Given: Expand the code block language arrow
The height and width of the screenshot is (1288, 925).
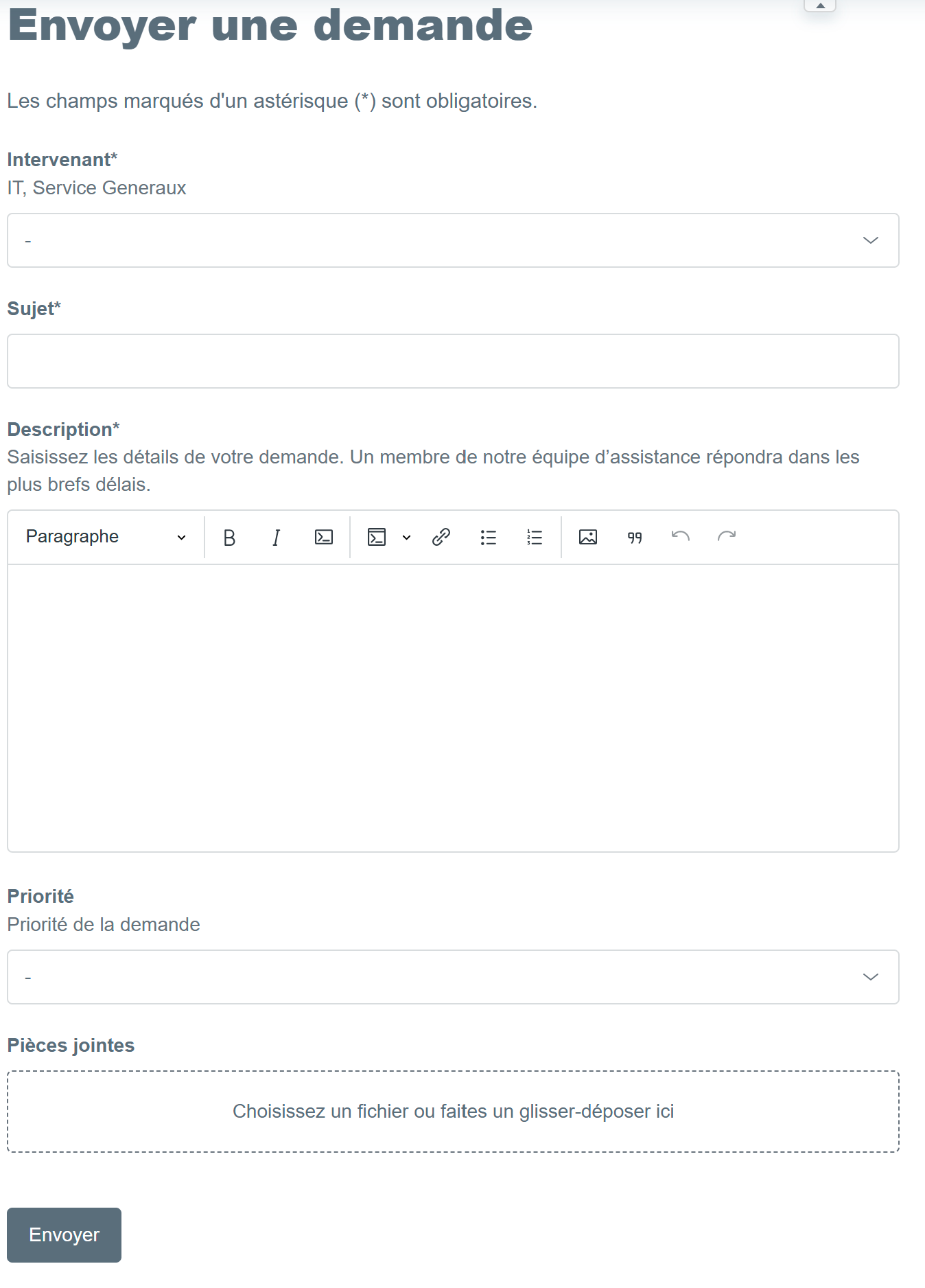Looking at the screenshot, I should pos(406,538).
